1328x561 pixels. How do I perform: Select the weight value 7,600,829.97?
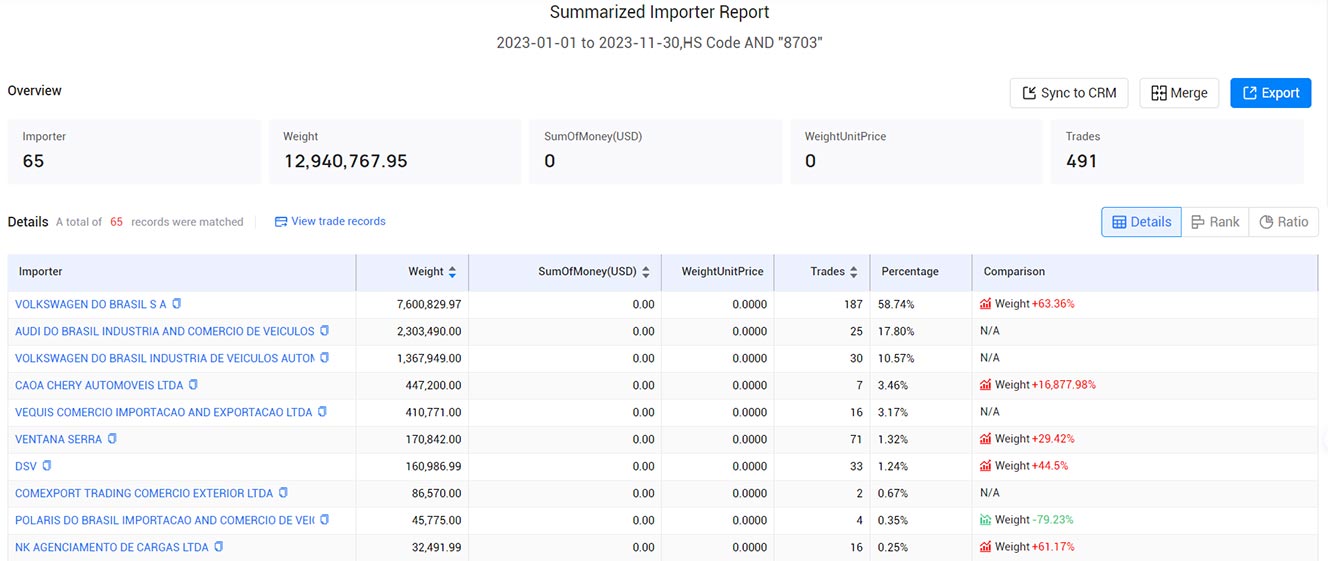tap(429, 304)
